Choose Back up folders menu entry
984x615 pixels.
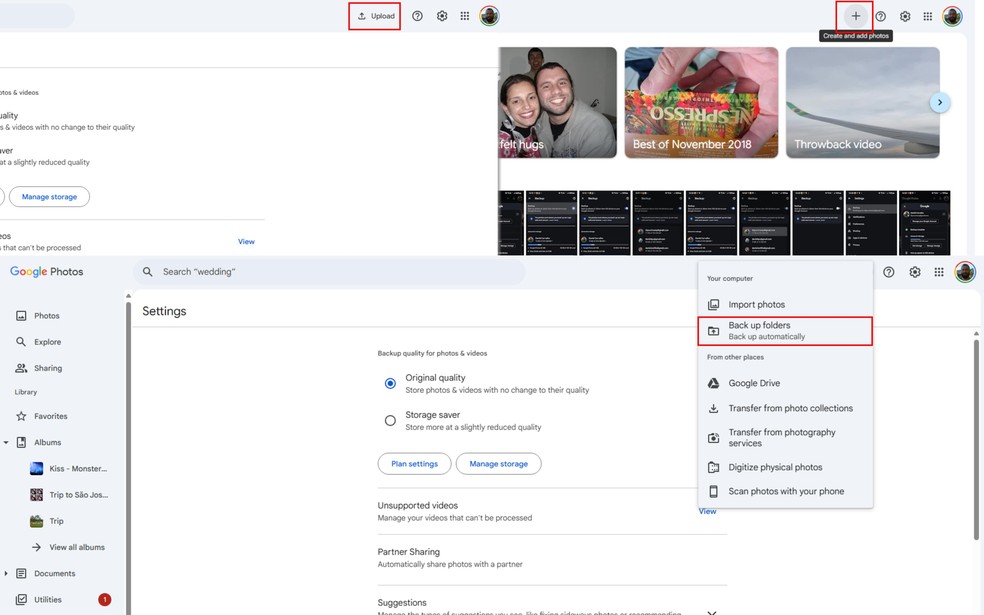pyautogui.click(x=785, y=331)
